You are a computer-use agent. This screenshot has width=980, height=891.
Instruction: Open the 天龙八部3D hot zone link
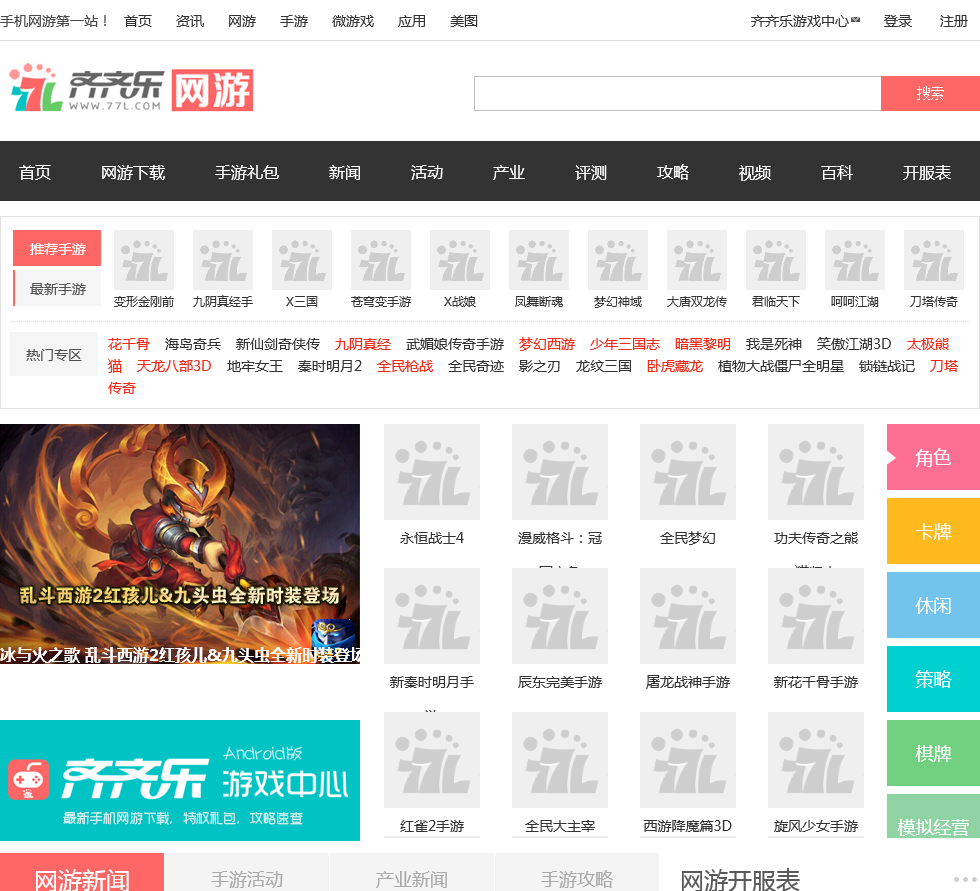click(174, 366)
